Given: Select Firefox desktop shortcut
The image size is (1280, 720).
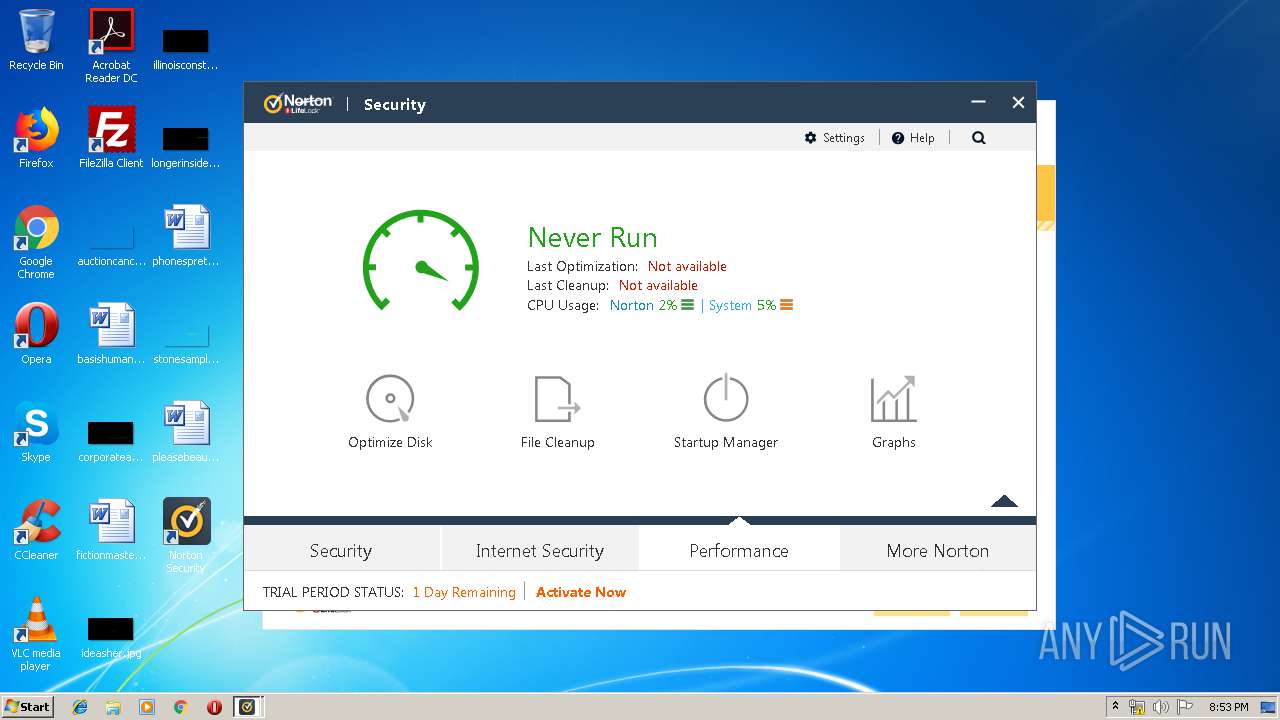Looking at the screenshot, I should (36, 138).
